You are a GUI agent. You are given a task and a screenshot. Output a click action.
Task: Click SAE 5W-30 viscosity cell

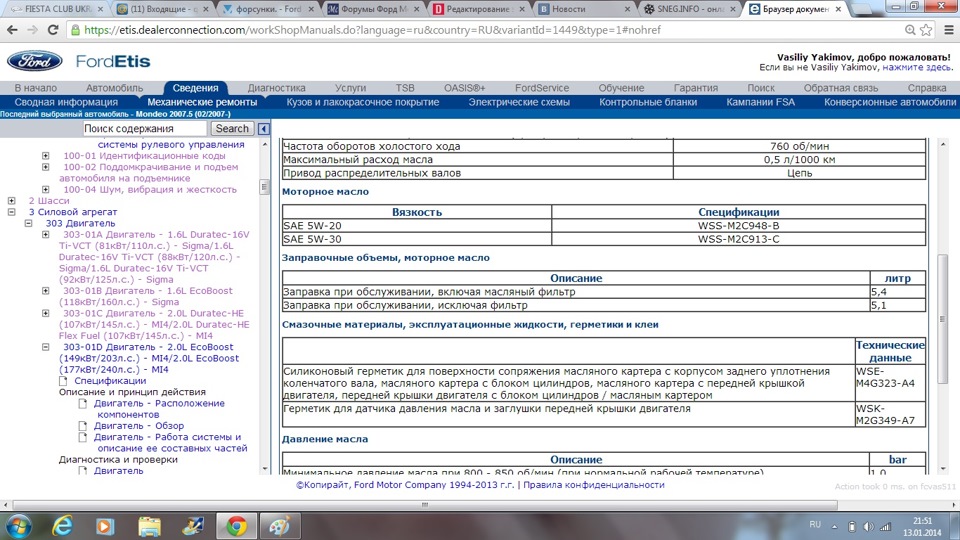click(x=417, y=239)
